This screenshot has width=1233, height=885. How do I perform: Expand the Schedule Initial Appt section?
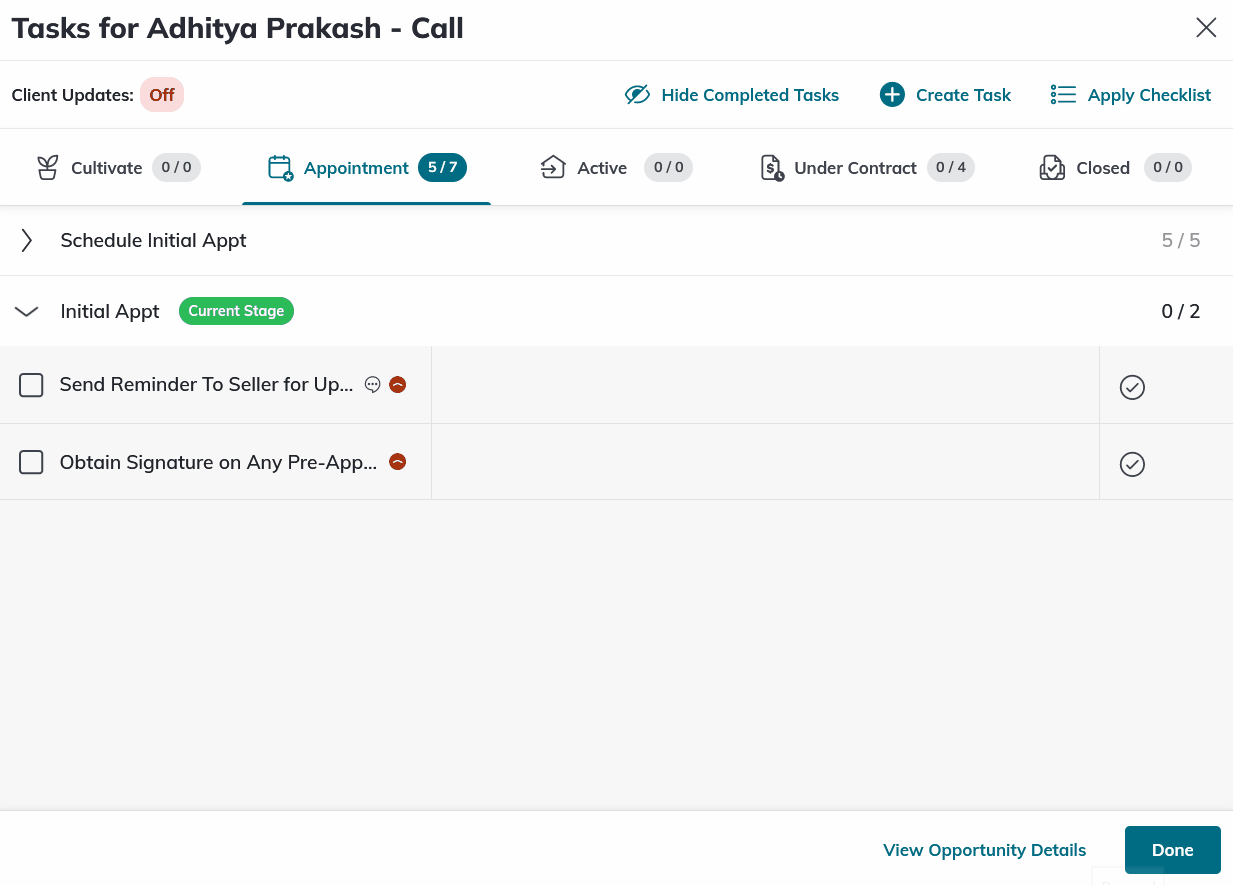pos(25,240)
